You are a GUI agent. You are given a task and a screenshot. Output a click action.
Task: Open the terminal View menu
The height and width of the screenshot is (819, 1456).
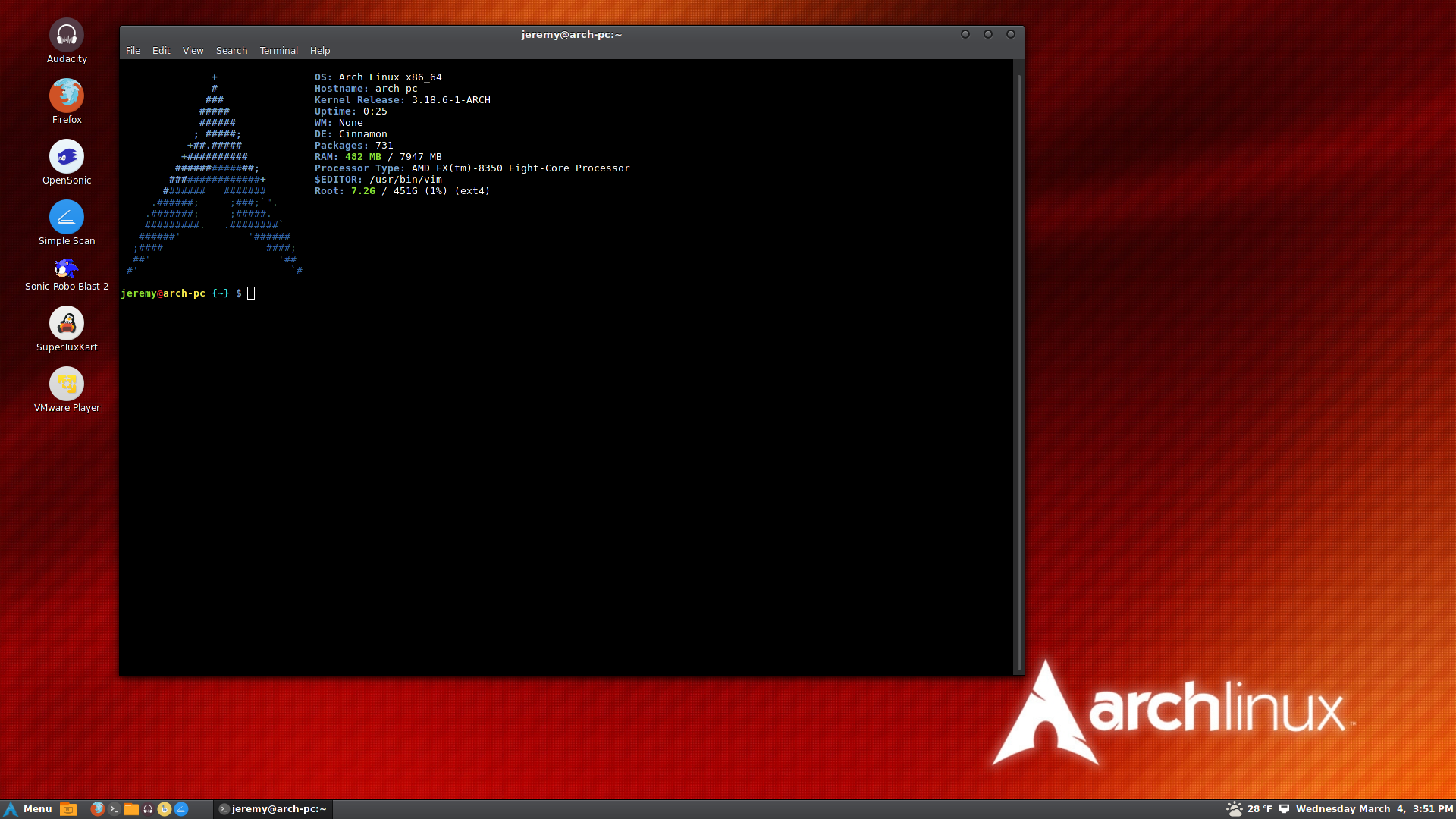tap(193, 51)
